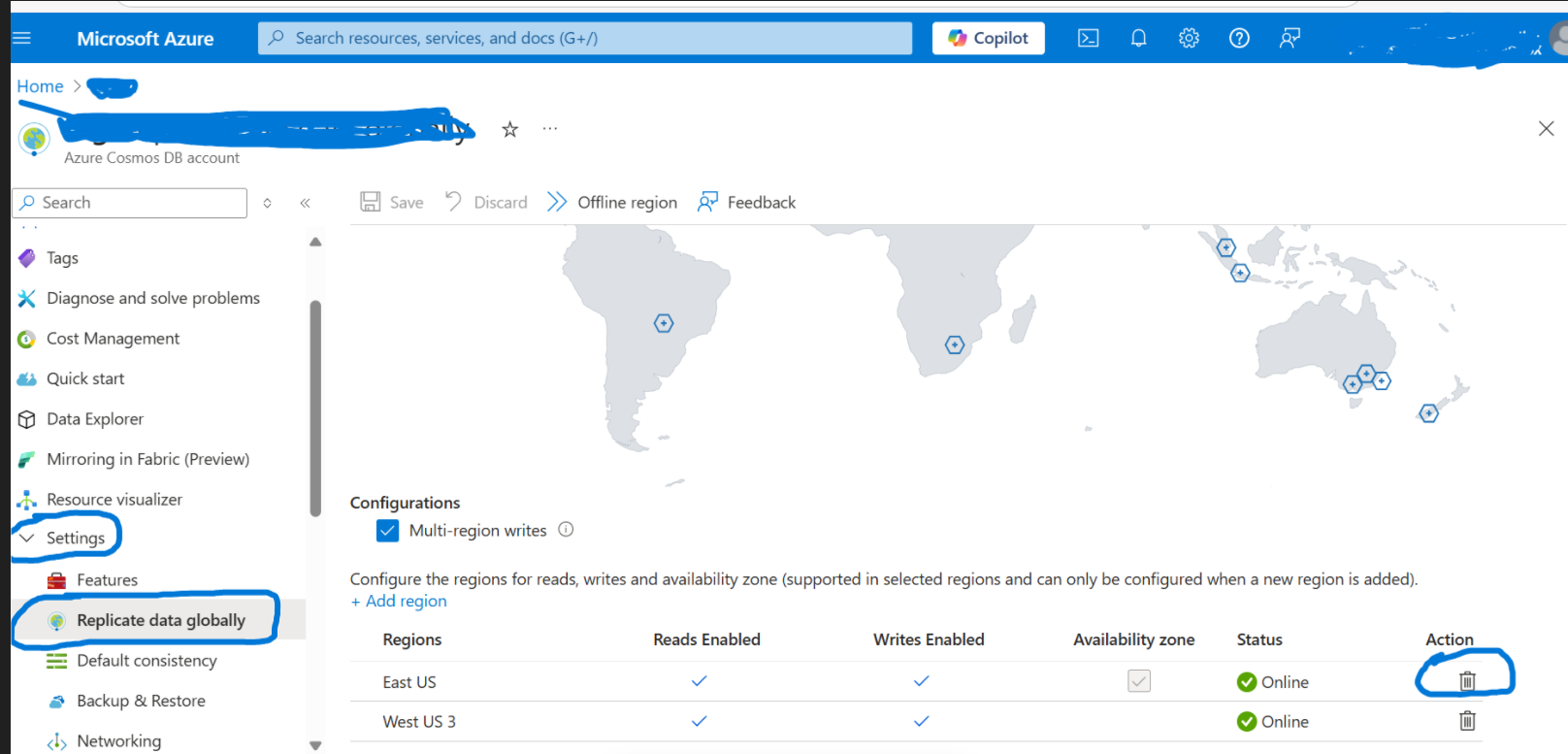Click East US Online status
The width and height of the screenshot is (1568, 754).
point(1273,682)
